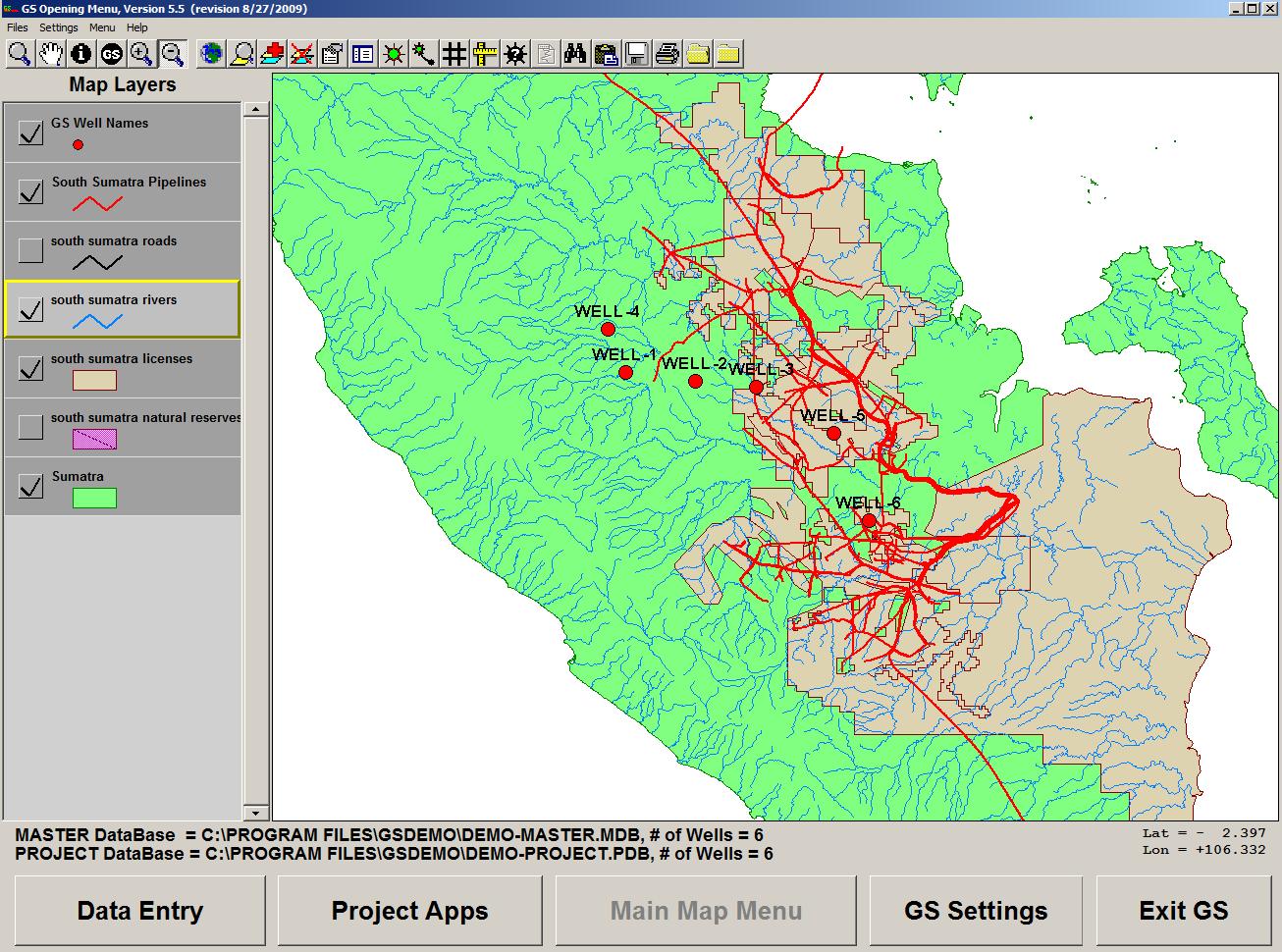Click Project Apps at the bottom
The height and width of the screenshot is (952, 1282).
click(x=409, y=911)
